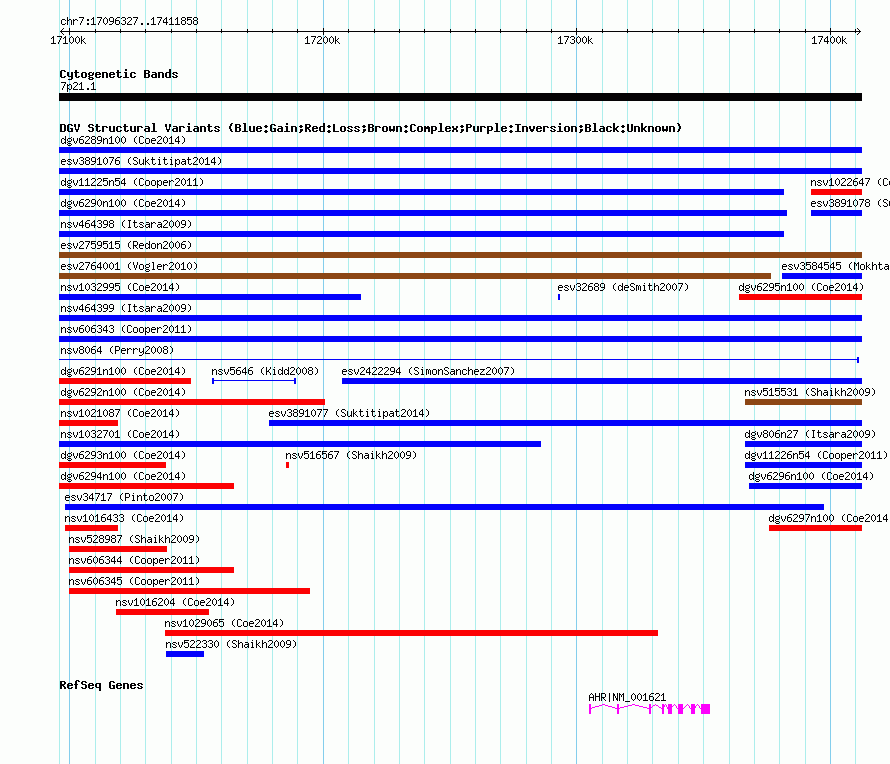The width and height of the screenshot is (890, 764).
Task: Open the dgv11225n54 (Cooper2011) variant label
Action: [x=132, y=182]
